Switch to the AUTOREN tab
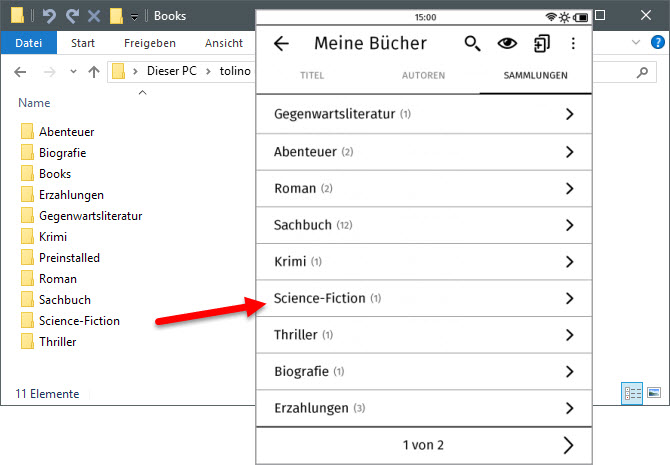 point(423,76)
